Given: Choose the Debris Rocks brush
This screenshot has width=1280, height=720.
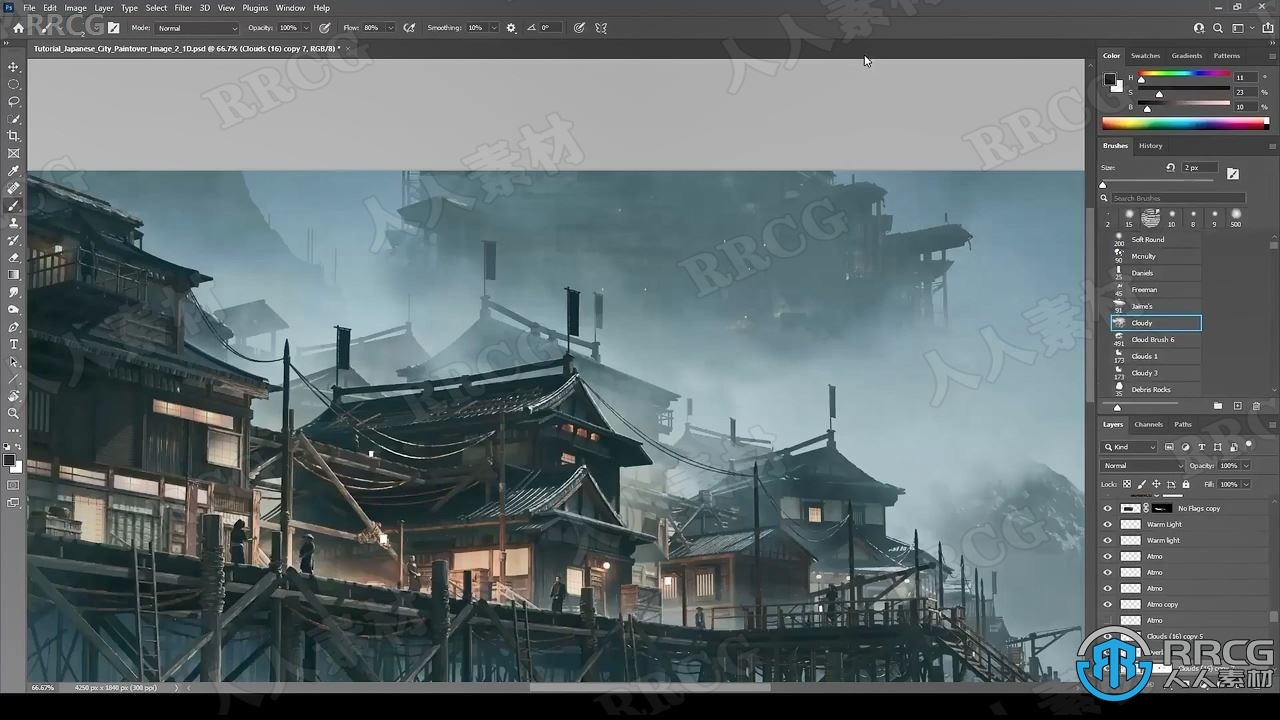Looking at the screenshot, I should click(x=1156, y=390).
